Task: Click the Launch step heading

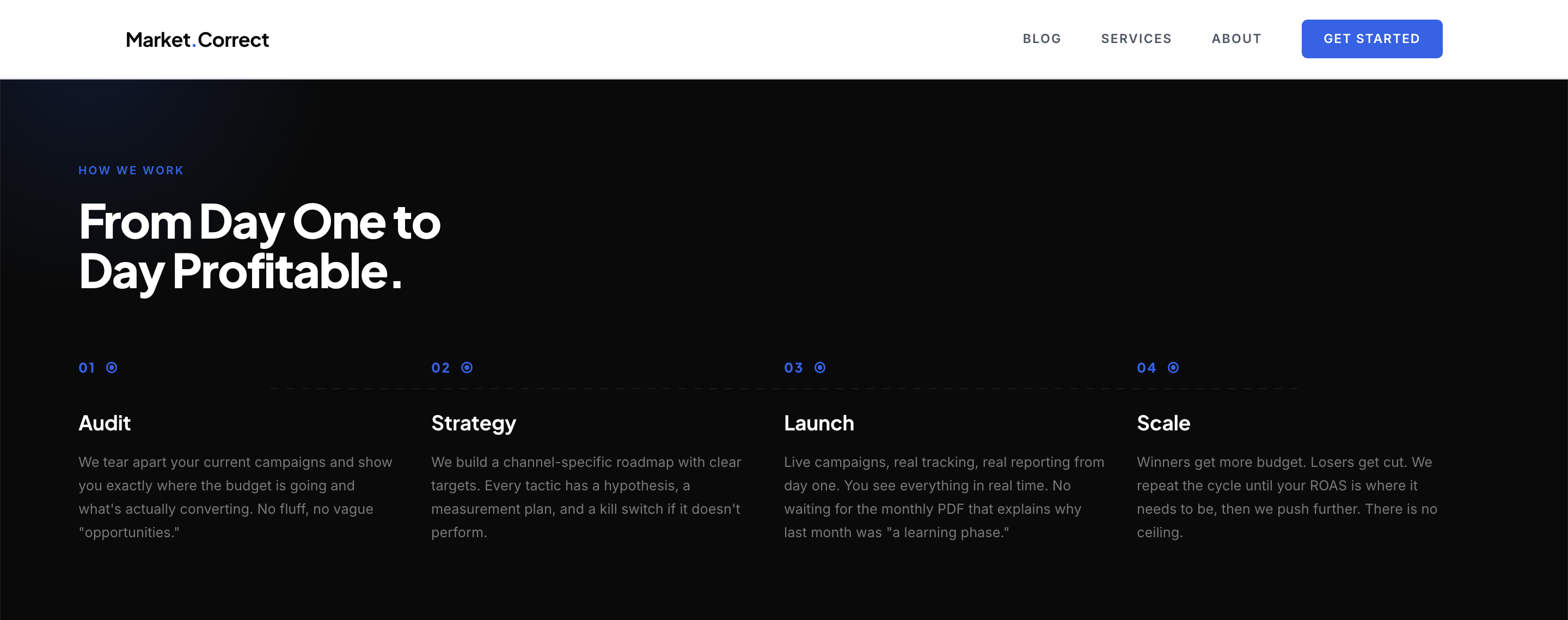Action: click(x=819, y=423)
